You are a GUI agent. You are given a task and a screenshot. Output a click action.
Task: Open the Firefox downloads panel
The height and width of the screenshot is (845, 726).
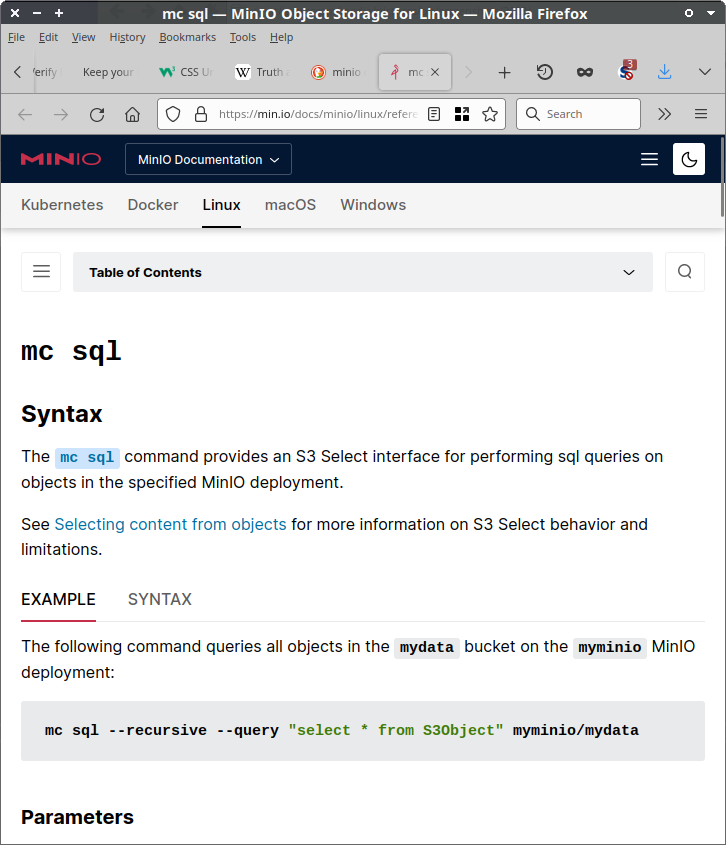(x=664, y=72)
